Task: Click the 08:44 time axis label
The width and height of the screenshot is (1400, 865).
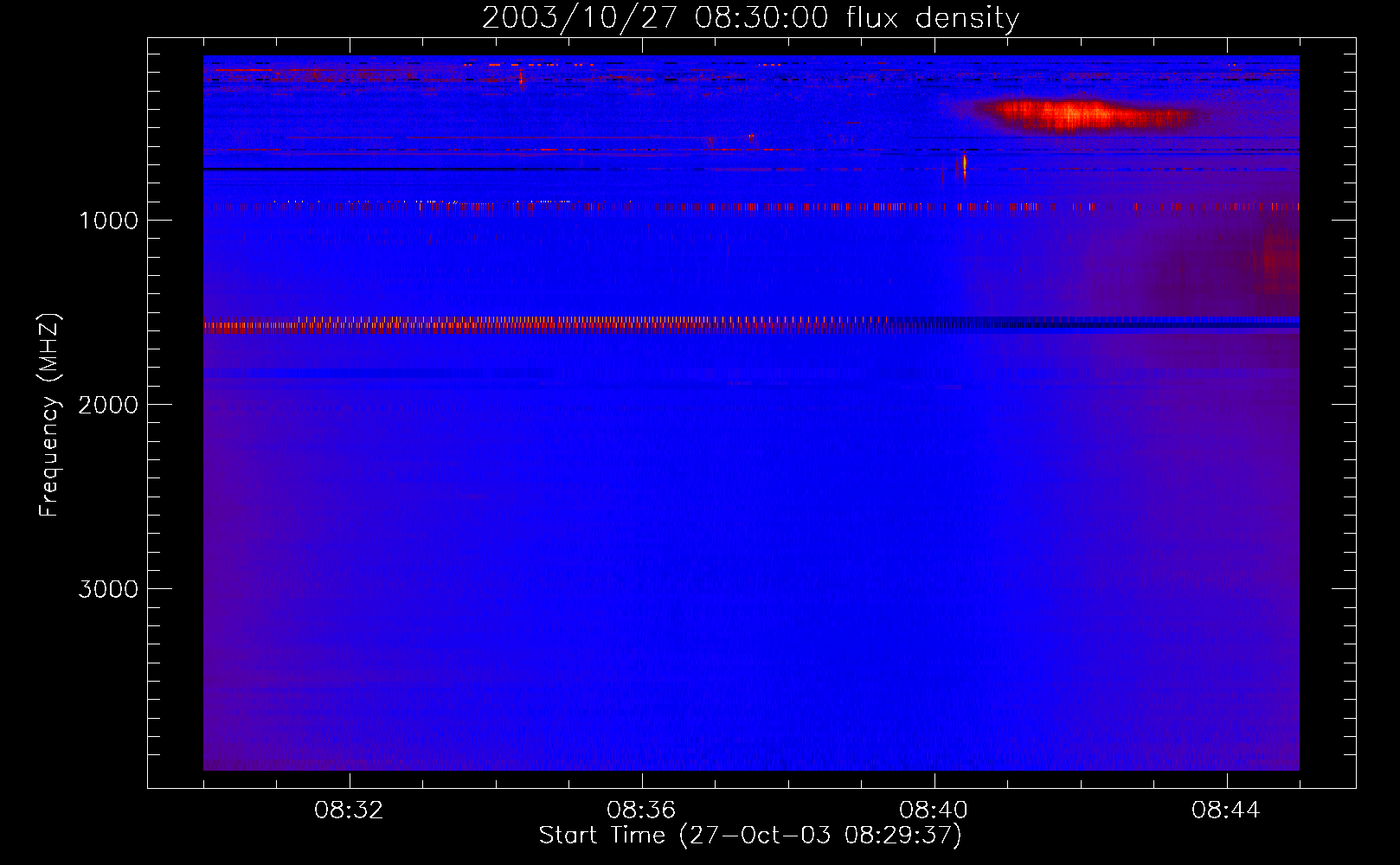Action: point(1226,811)
